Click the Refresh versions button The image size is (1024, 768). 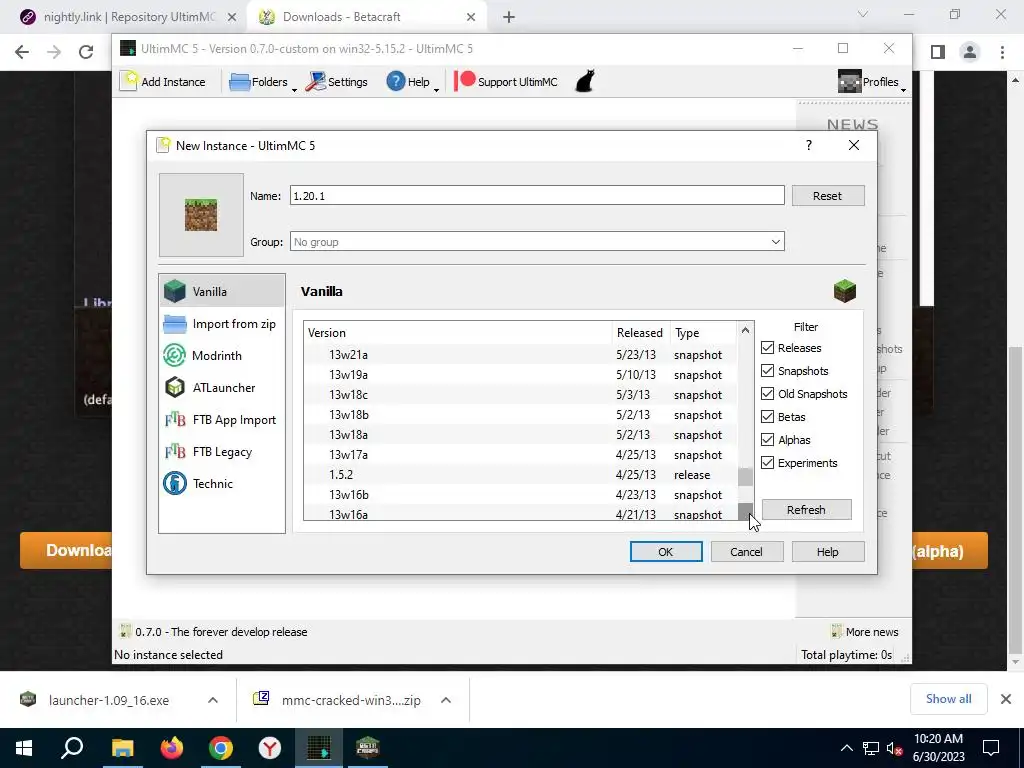point(807,509)
